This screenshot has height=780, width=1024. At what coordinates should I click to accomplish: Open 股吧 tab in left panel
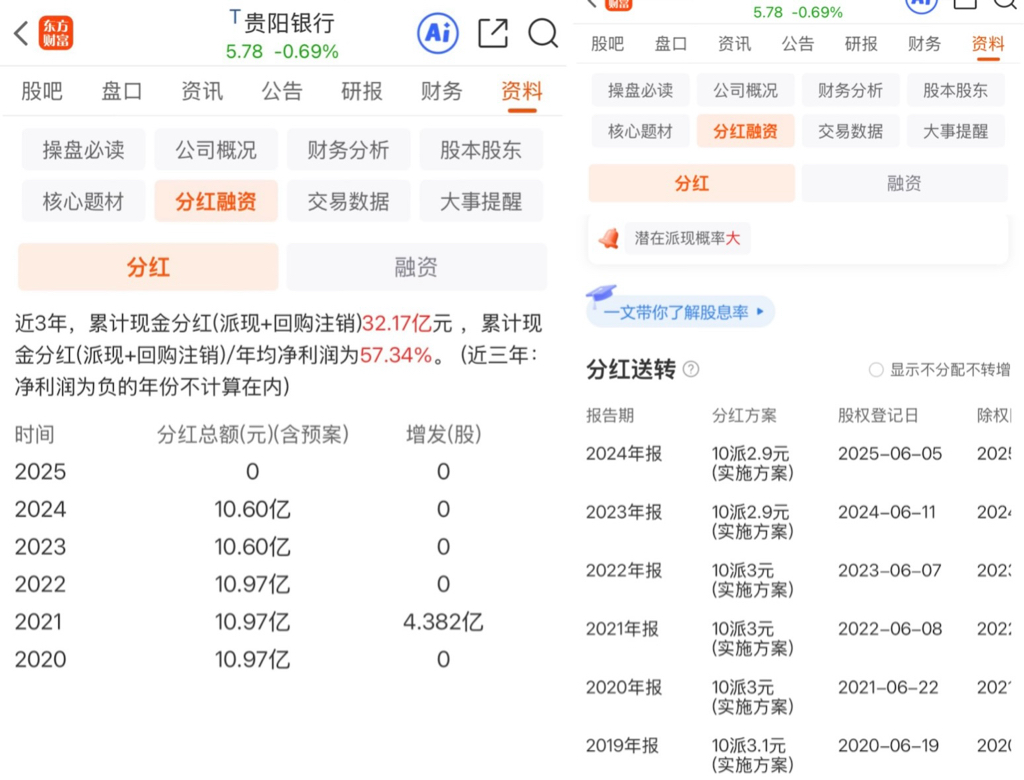click(42, 91)
